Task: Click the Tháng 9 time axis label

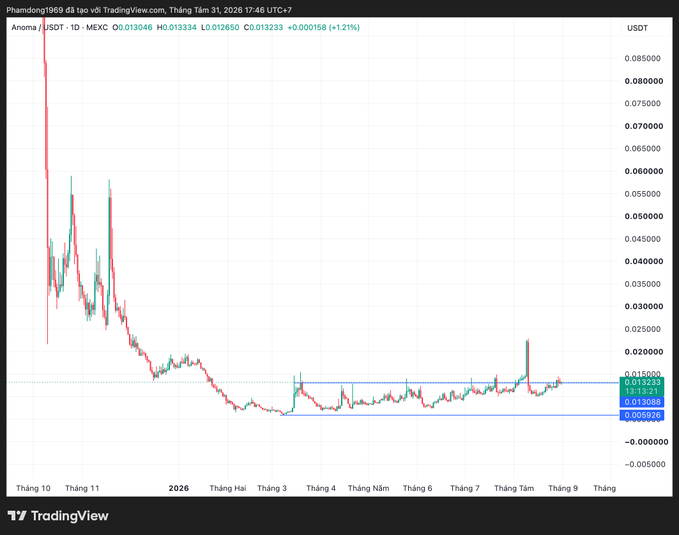Action: point(563,488)
